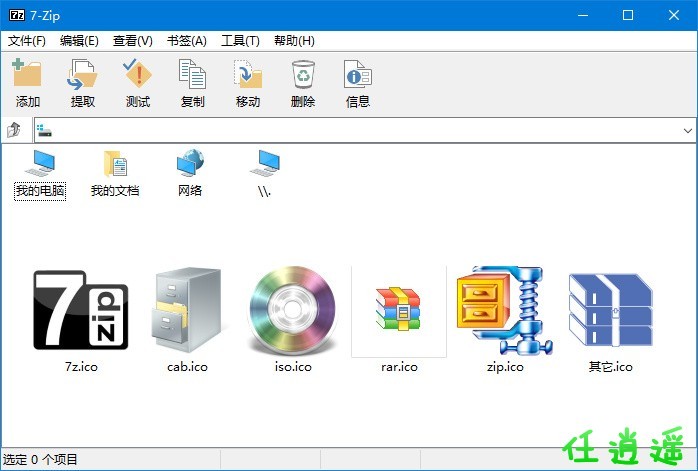Minimize the 7-Zip window
This screenshot has width=698, height=471.
[583, 16]
